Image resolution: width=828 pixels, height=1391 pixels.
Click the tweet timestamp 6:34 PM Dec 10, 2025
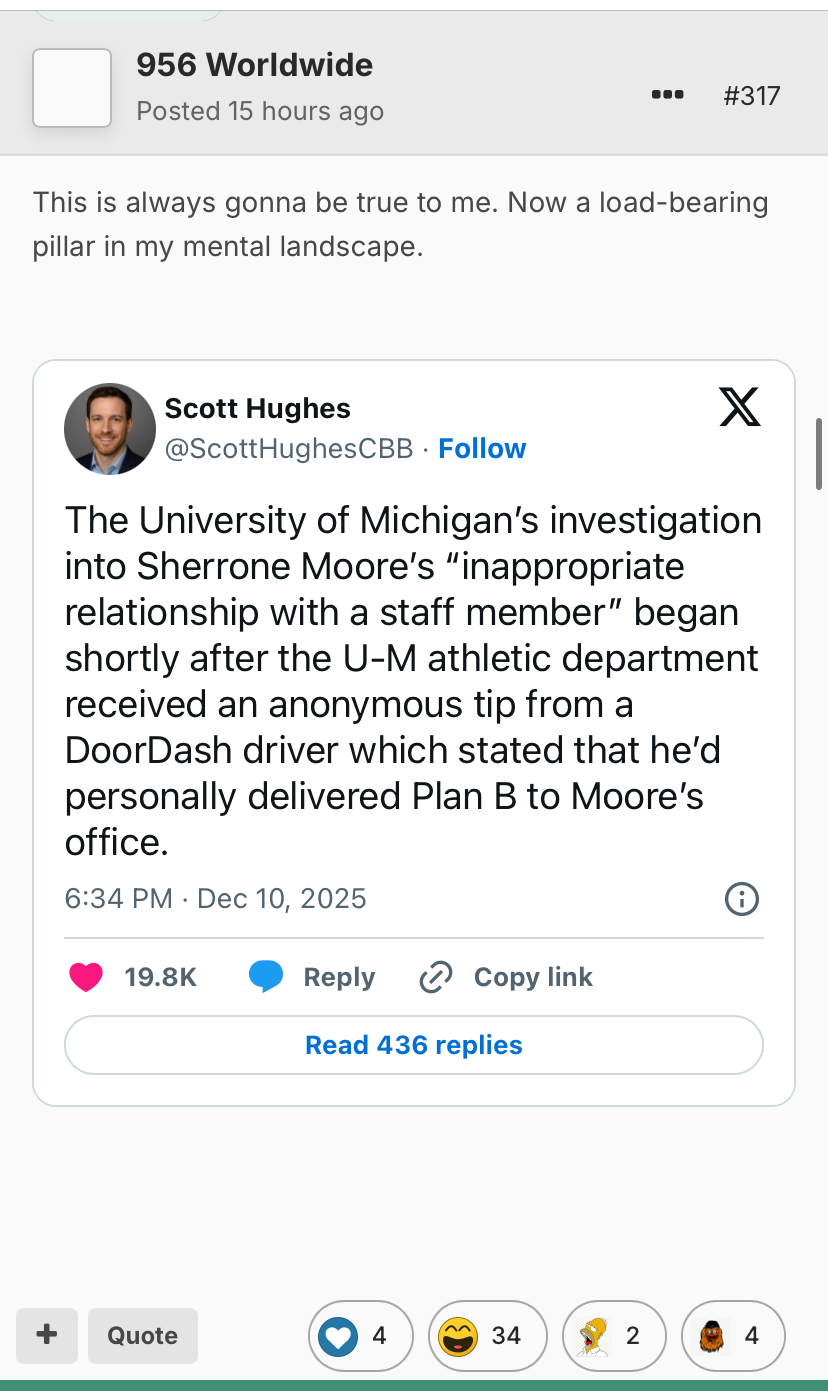tap(216, 899)
